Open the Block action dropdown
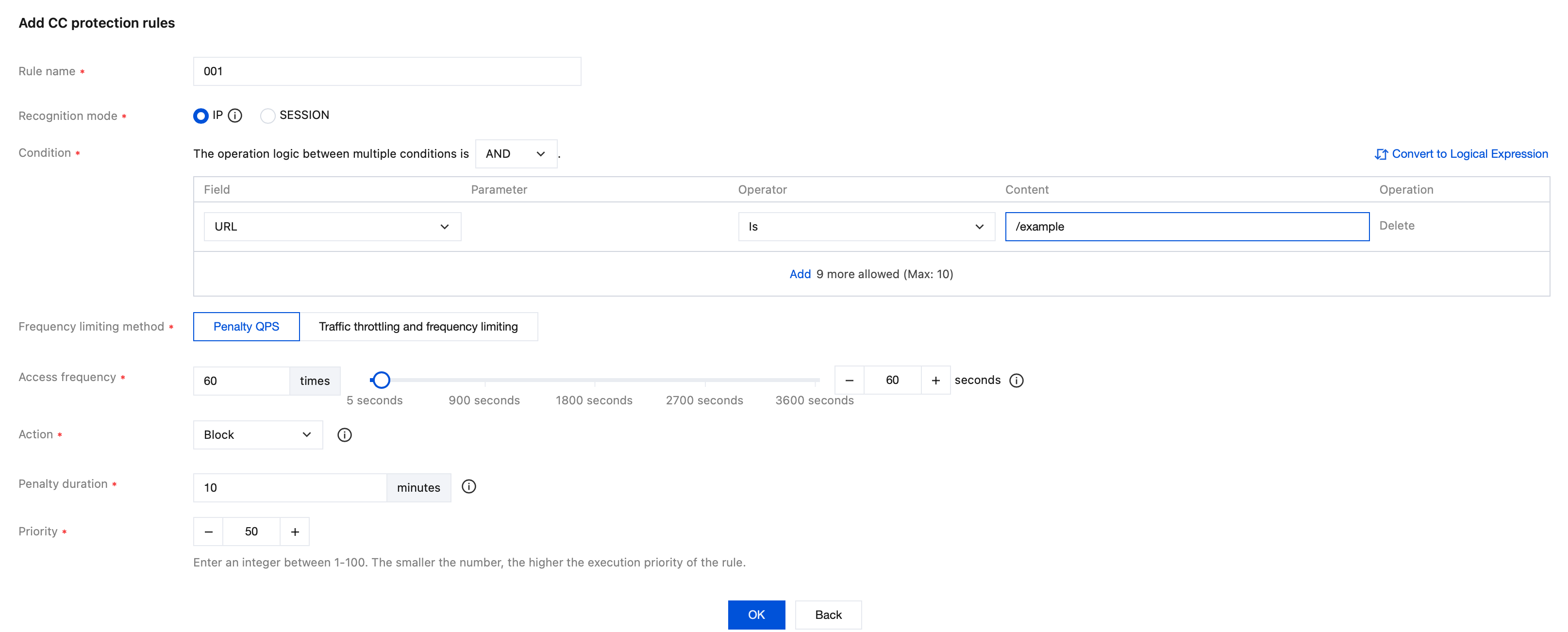 tap(257, 435)
